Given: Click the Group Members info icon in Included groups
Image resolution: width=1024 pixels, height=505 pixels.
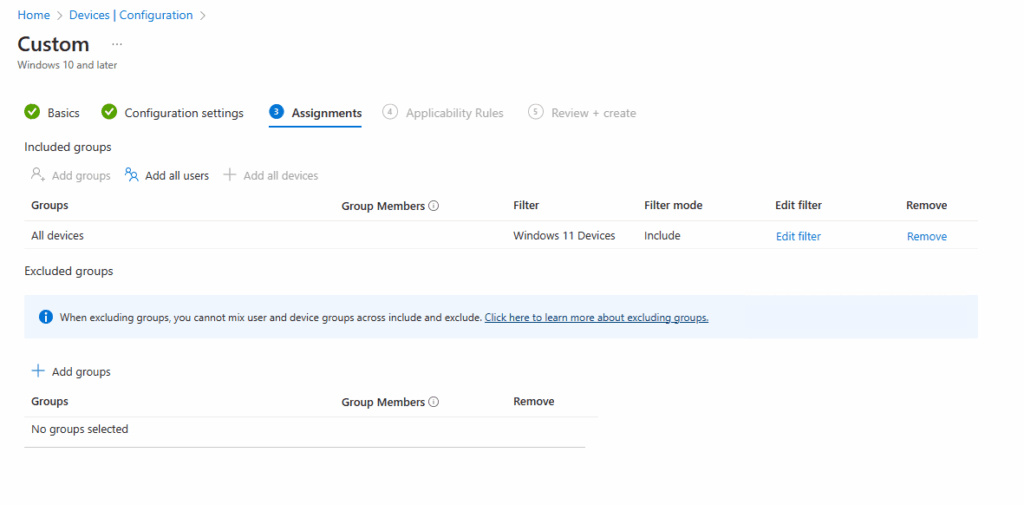Looking at the screenshot, I should tap(434, 206).
